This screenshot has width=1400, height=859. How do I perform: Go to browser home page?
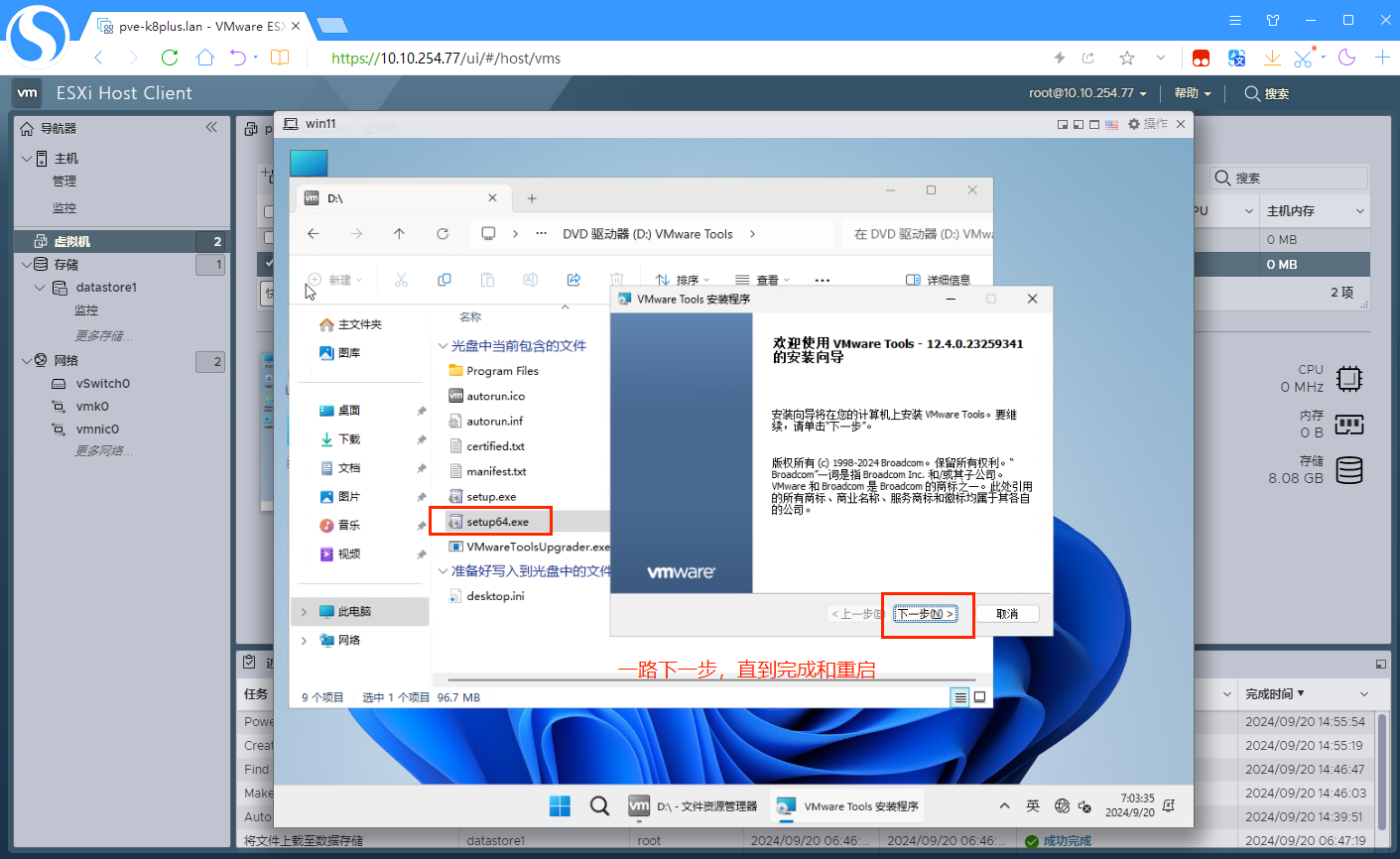(205, 58)
